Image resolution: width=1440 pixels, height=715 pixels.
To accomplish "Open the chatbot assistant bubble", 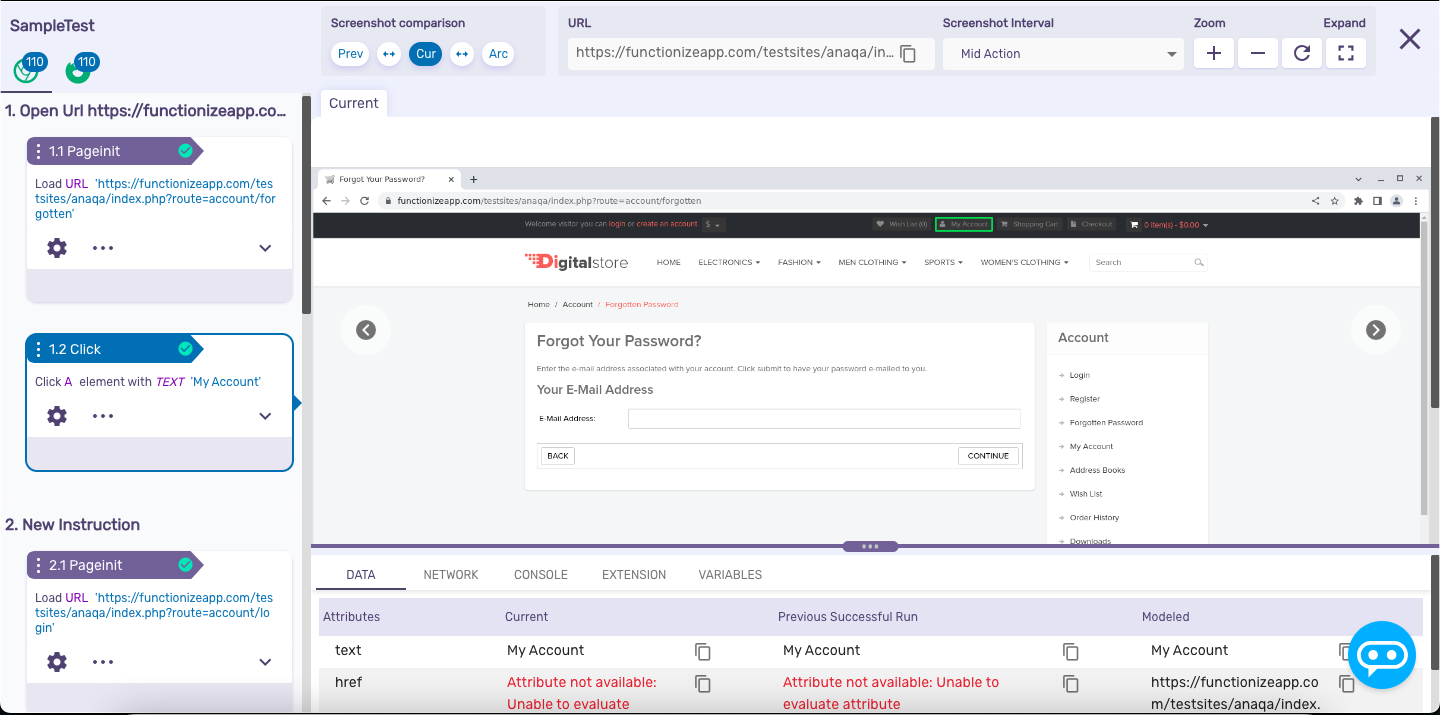I will [x=1382, y=656].
